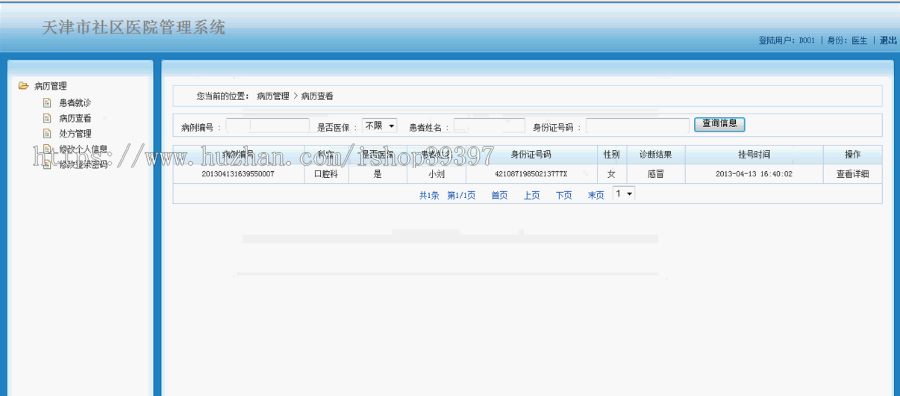Click the 身份证号码 table column header

pyautogui.click(x=531, y=155)
